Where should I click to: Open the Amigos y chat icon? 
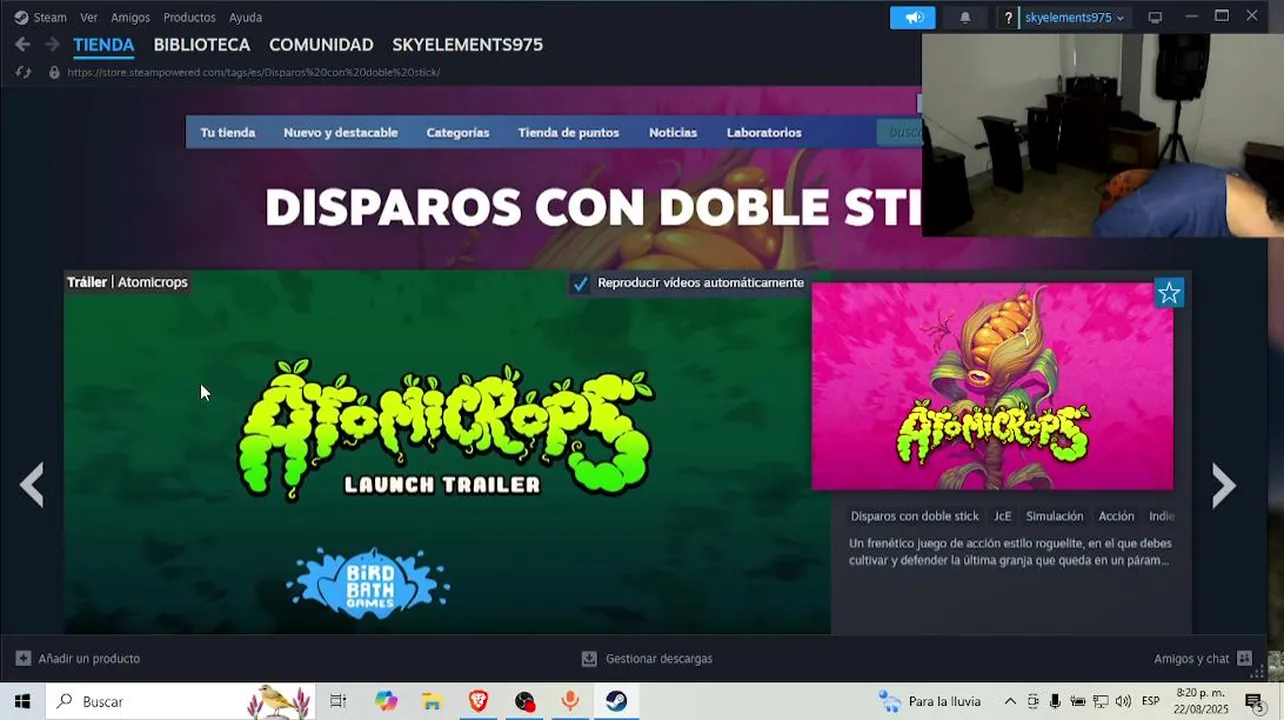(x=1244, y=658)
